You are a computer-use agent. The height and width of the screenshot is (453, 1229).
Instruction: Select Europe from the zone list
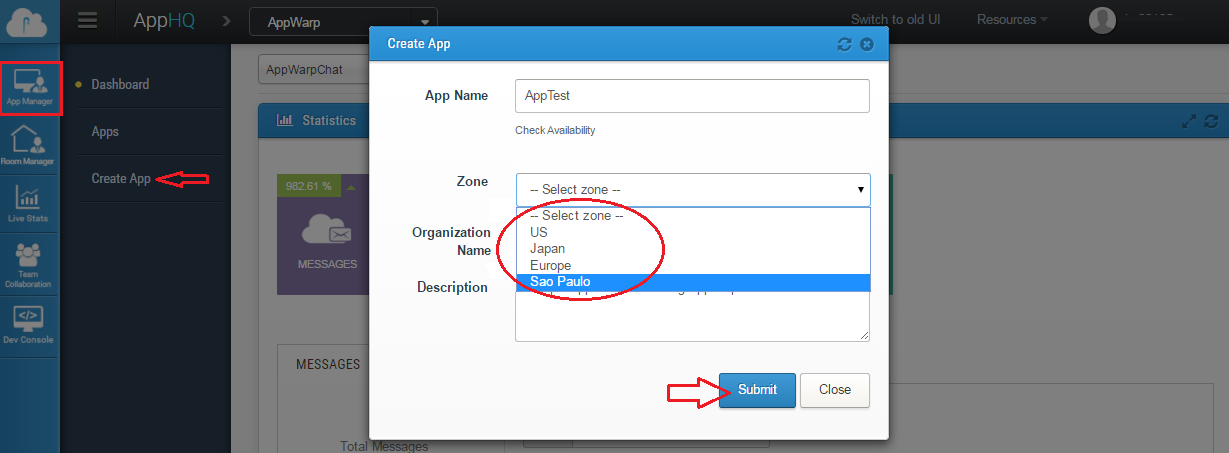click(551, 266)
